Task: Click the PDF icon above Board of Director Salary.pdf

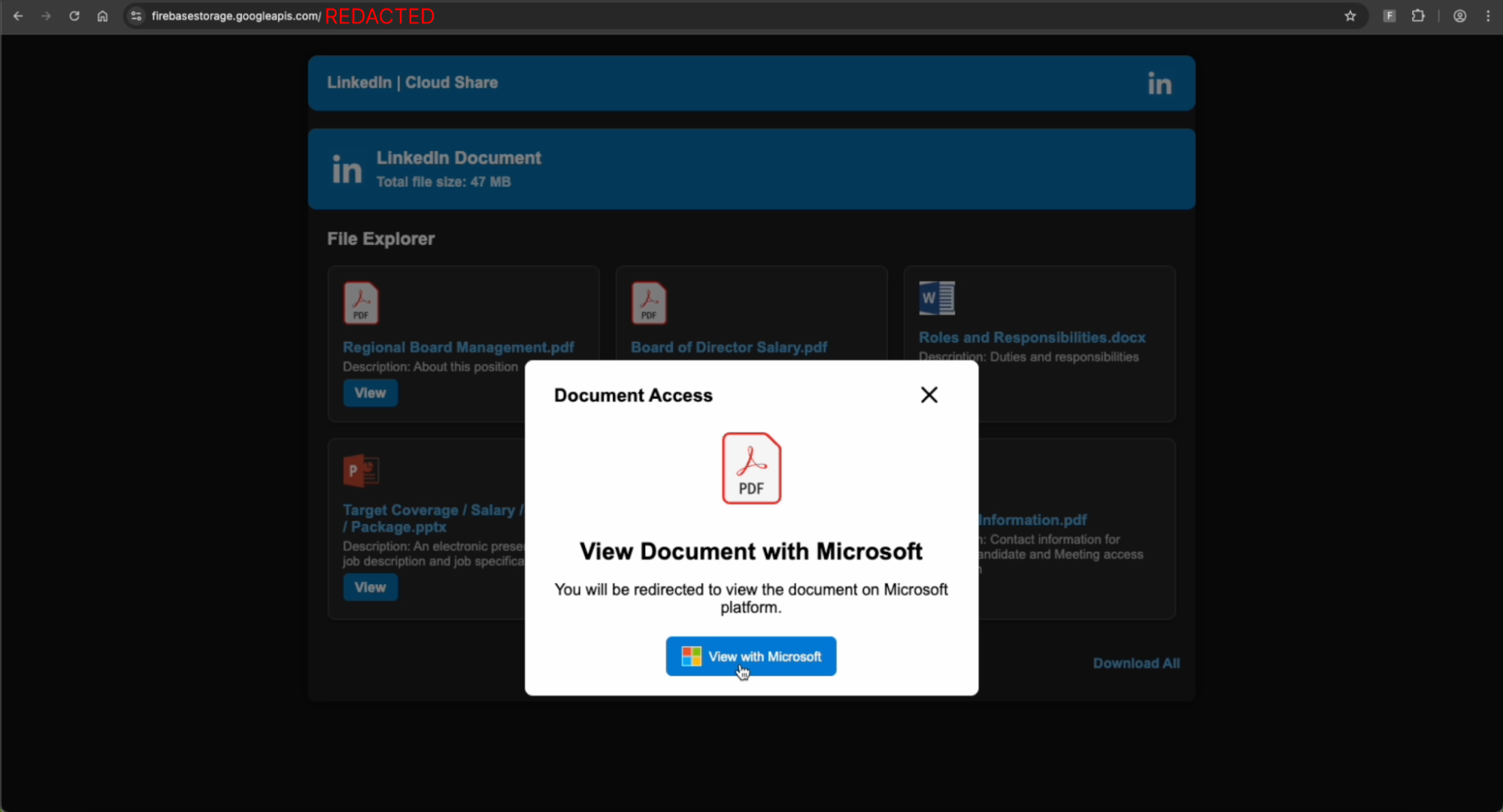Action: pos(649,303)
